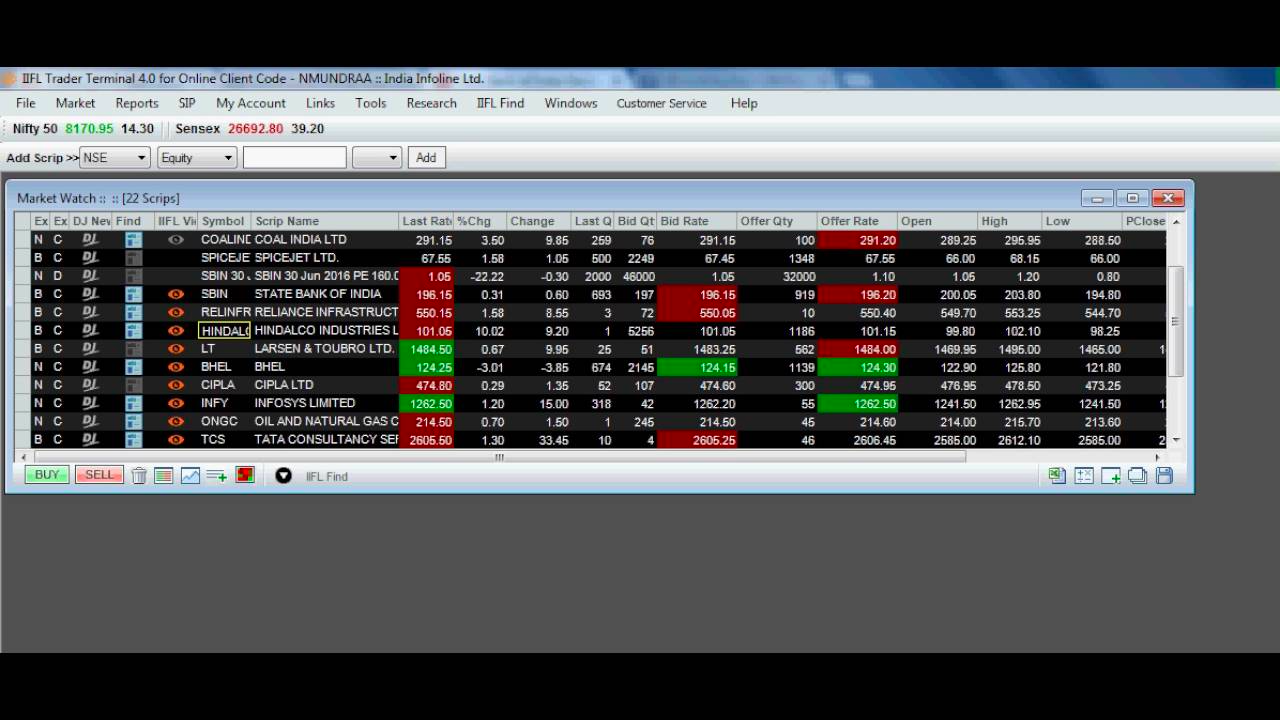Click the black circle arrow icon beside IIFL Find

coord(284,476)
